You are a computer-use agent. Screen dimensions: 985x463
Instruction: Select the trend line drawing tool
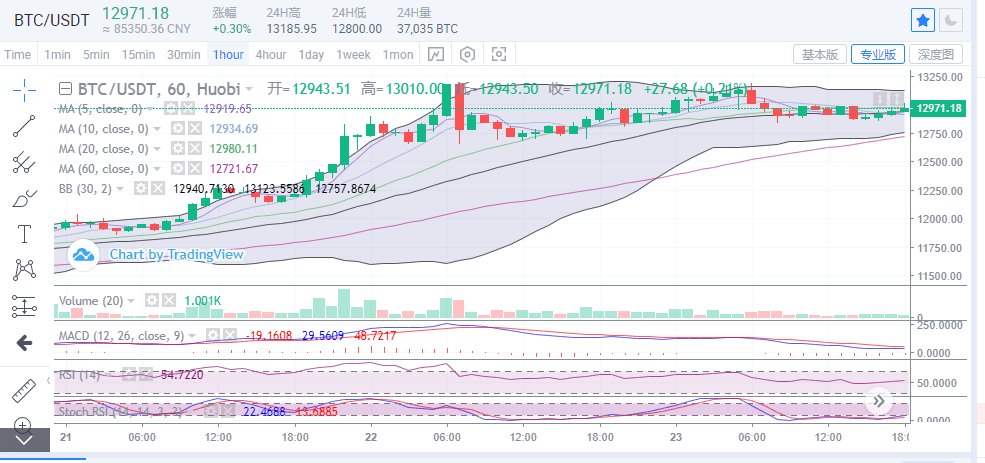(x=24, y=126)
